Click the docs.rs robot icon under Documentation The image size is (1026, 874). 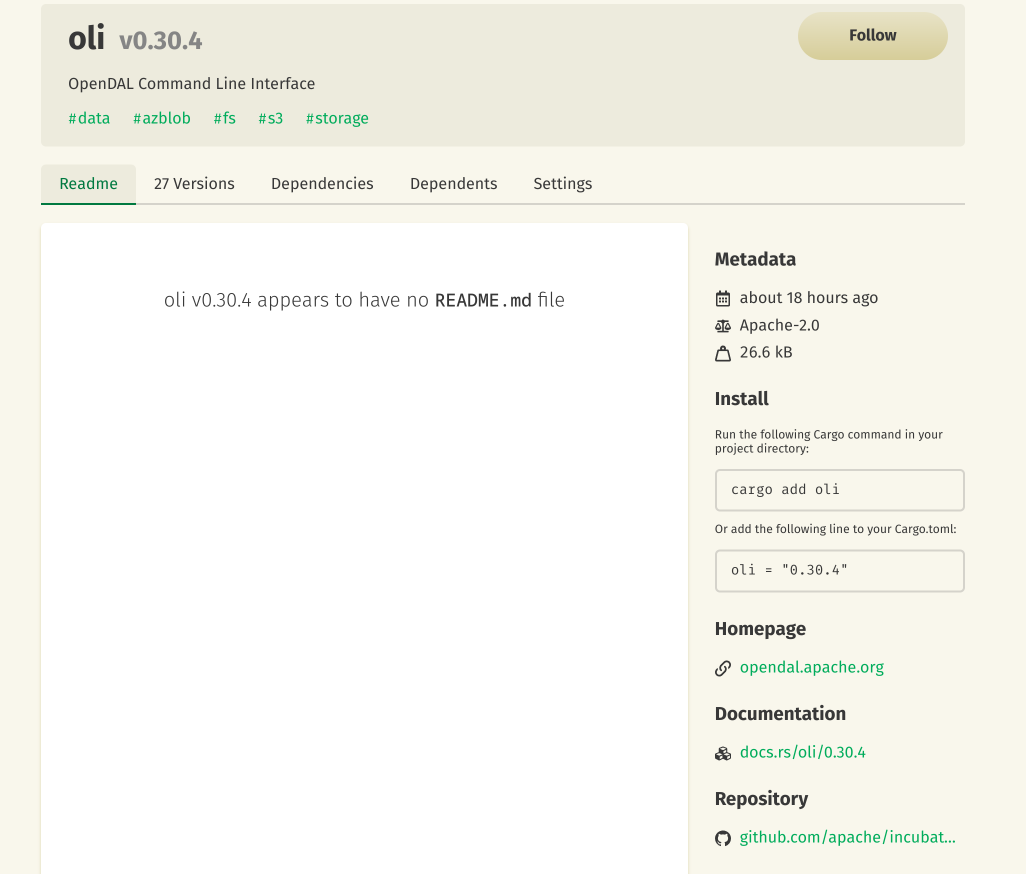(x=723, y=752)
